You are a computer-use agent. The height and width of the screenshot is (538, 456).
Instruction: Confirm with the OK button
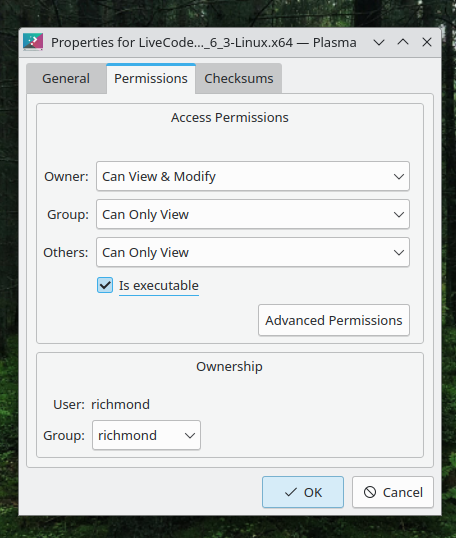[303, 492]
